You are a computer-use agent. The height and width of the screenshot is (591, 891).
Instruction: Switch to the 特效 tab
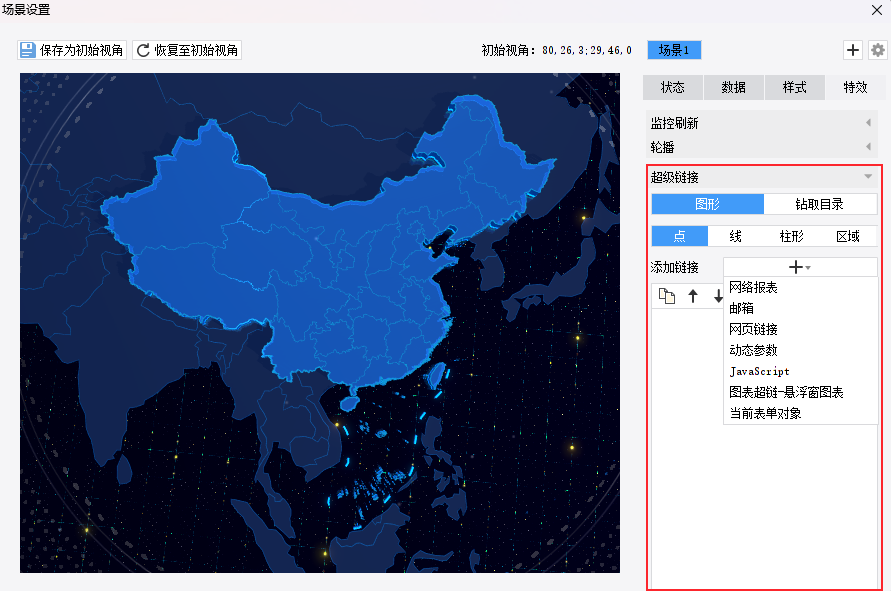click(x=855, y=87)
